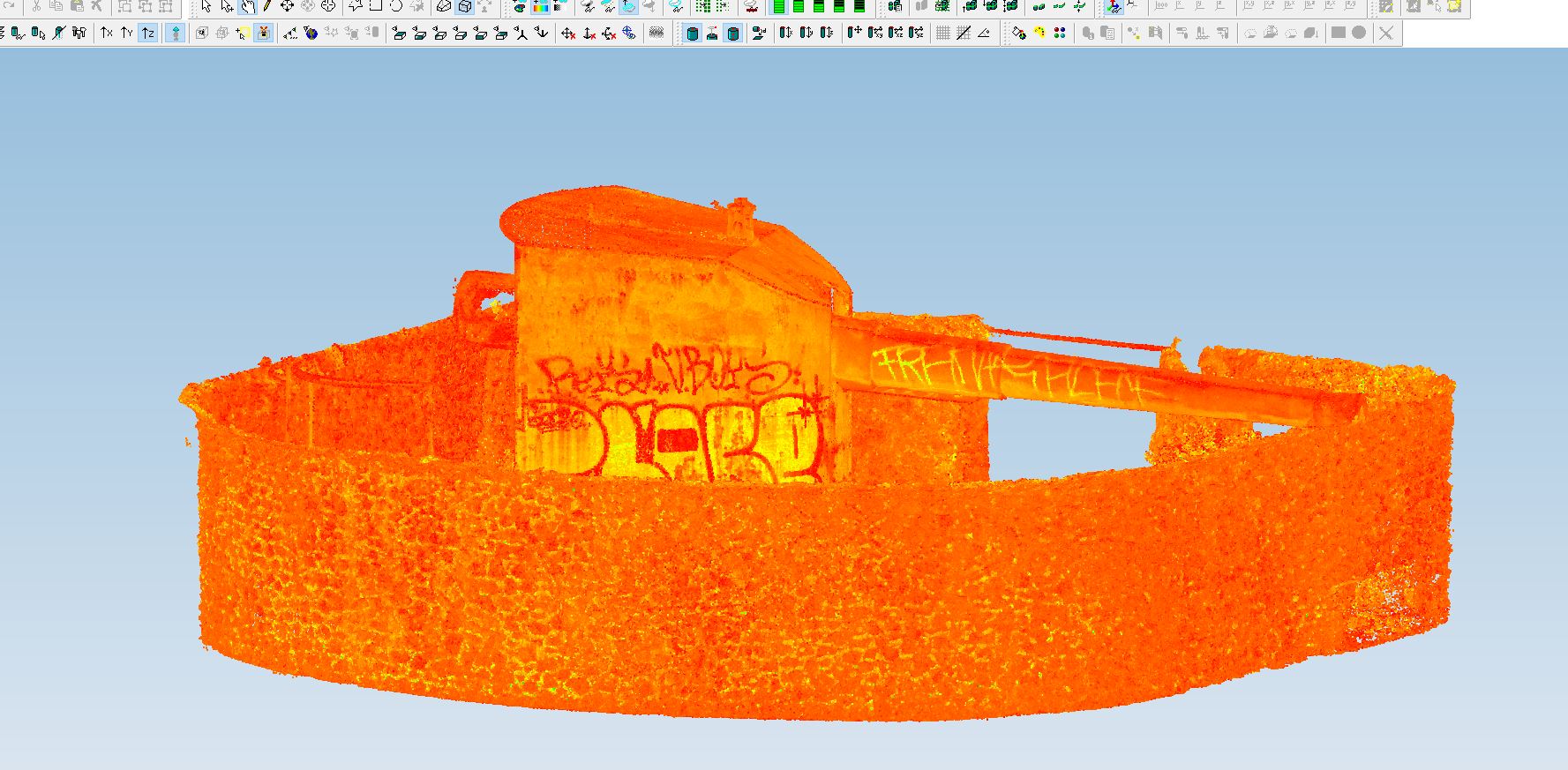This screenshot has width=1568, height=770.
Task: Click the crosshair with red X delete icon
Action: [x=568, y=33]
